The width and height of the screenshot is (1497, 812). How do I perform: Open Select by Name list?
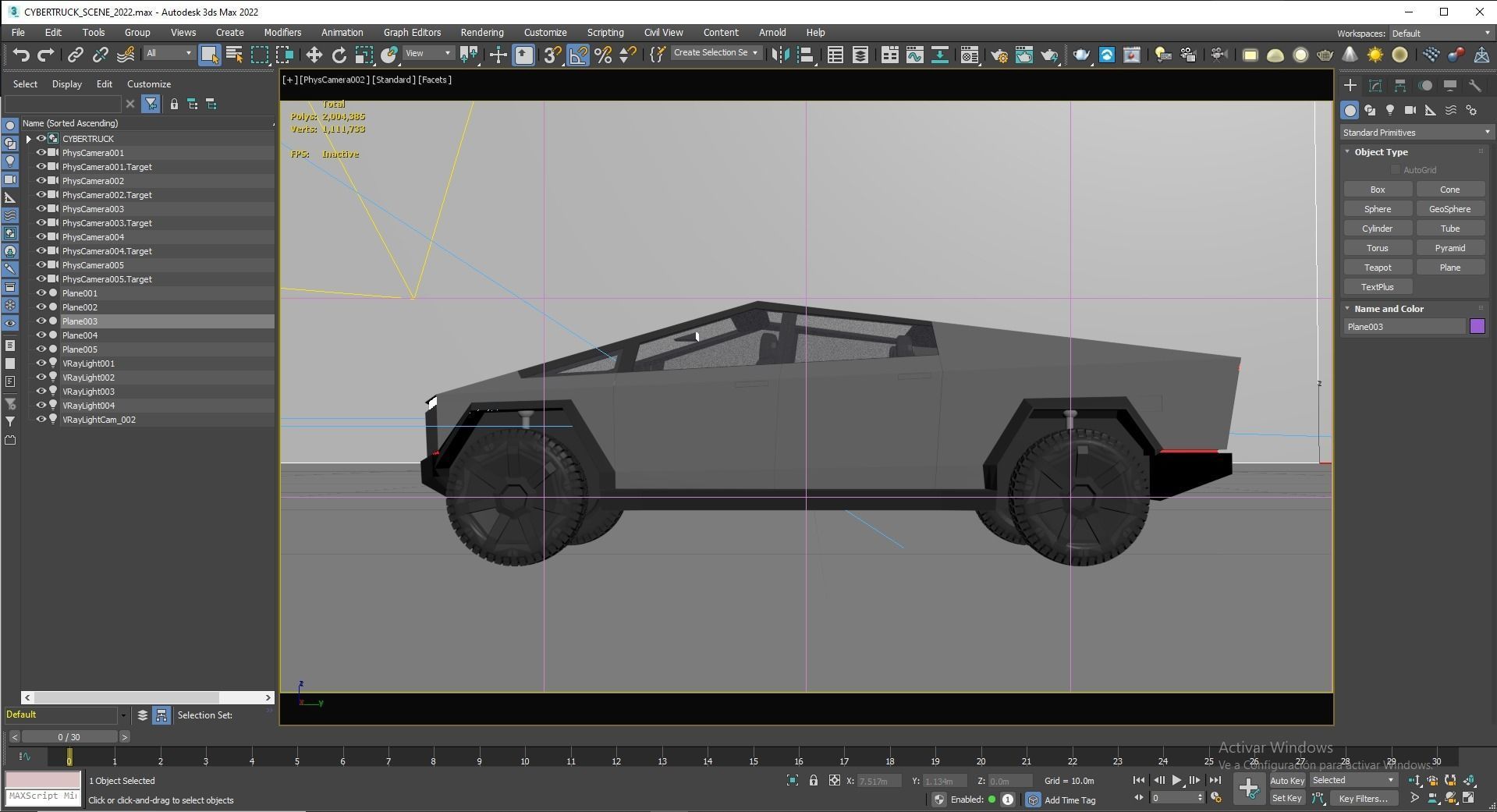click(x=234, y=55)
